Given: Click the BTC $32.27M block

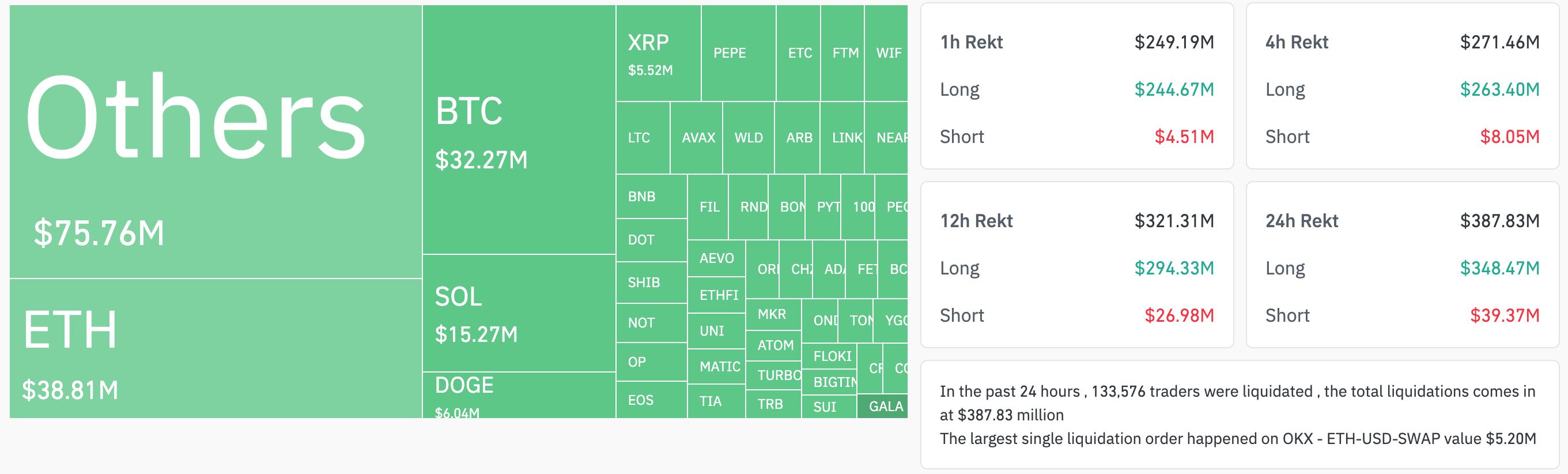Looking at the screenshot, I should (x=519, y=130).
